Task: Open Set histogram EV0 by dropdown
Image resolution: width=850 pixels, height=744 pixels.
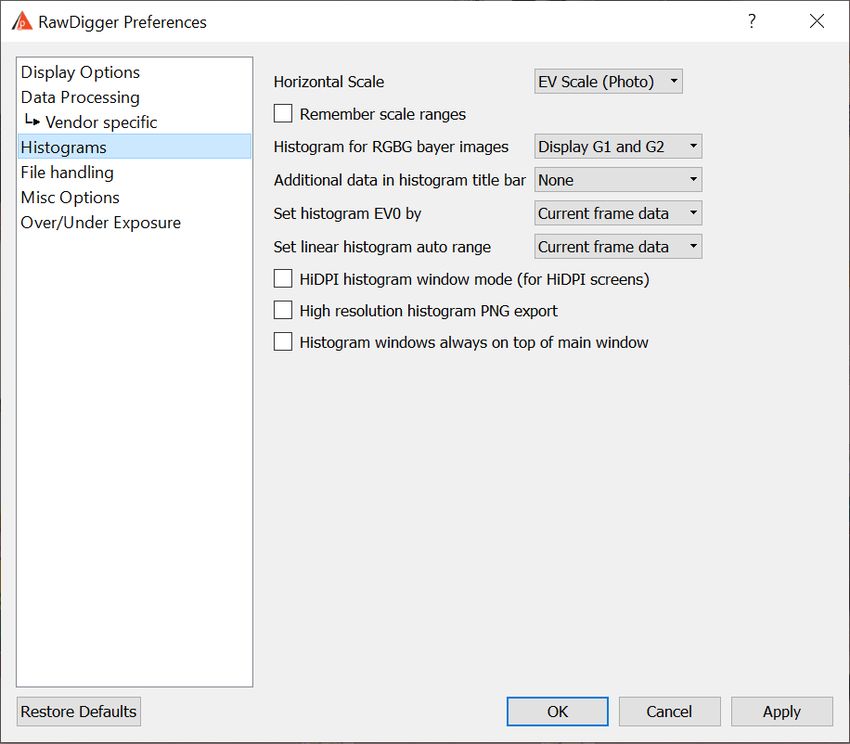Action: tap(618, 213)
